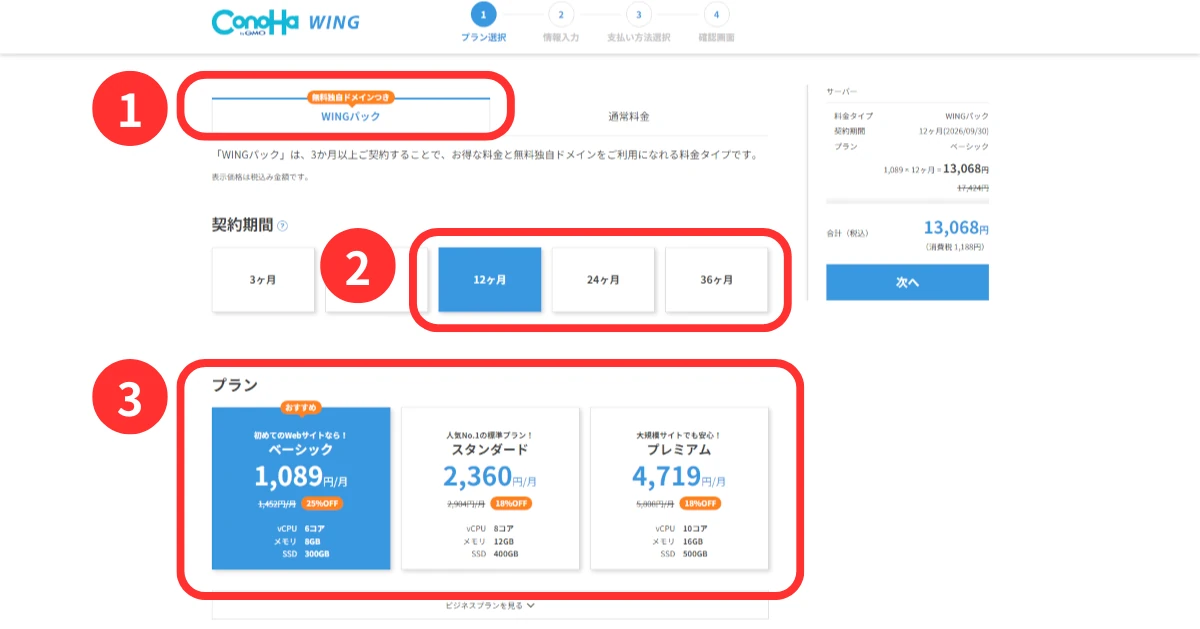Click the struck-through 17,424円 price
The image size is (1200, 629).
point(972,187)
